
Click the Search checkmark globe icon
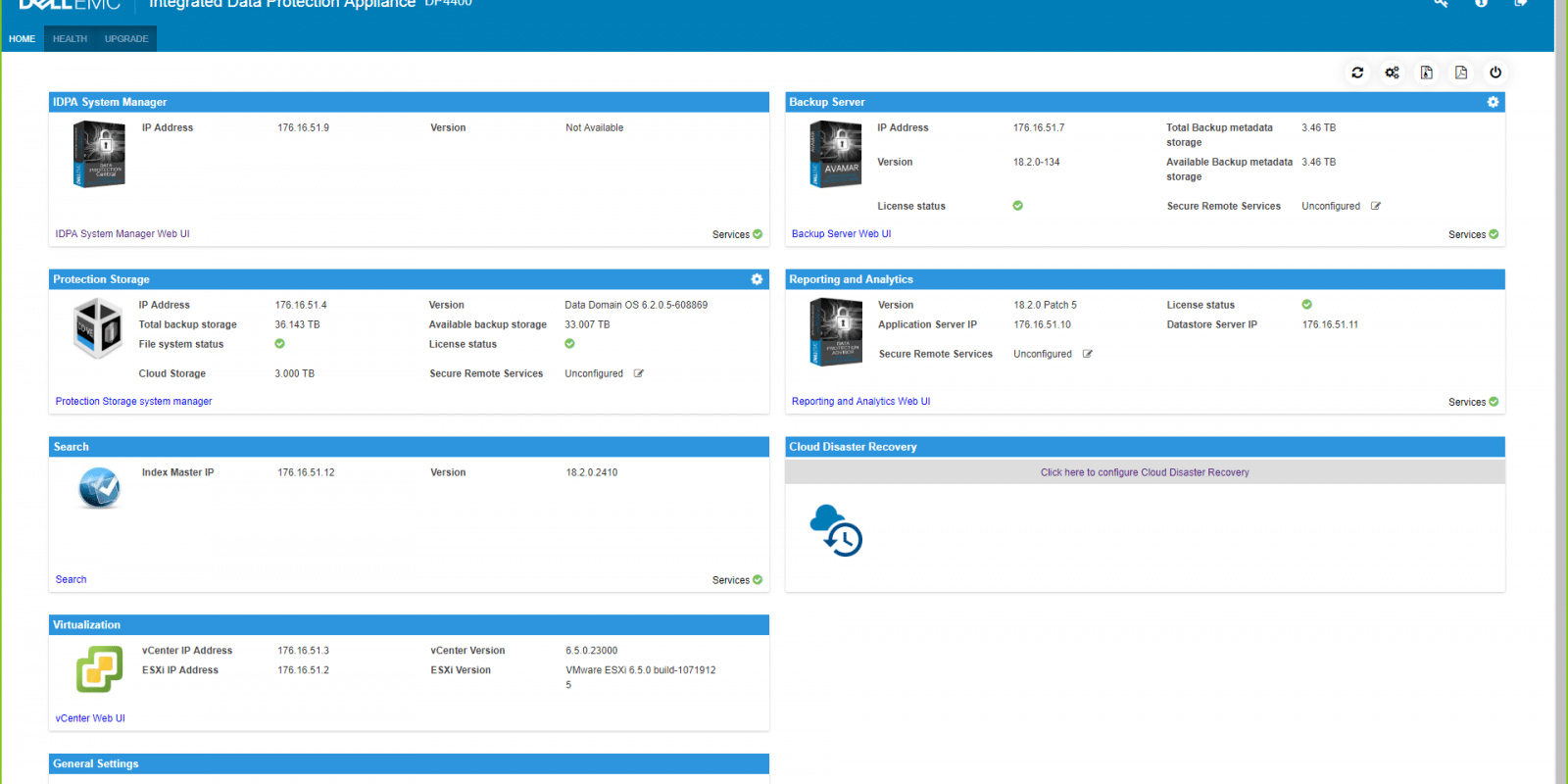click(99, 488)
